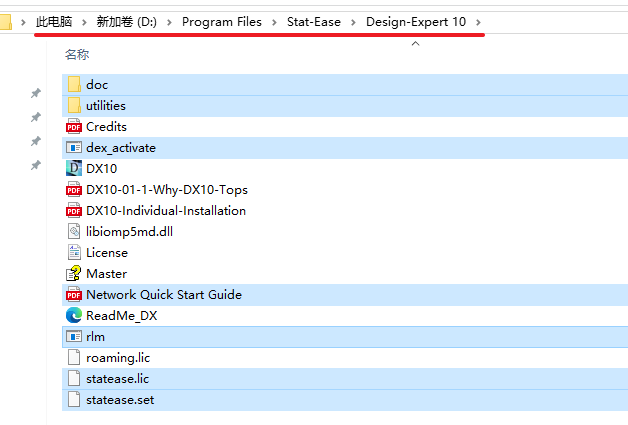628x425 pixels.
Task: Select the rlm executable icon
Action: (x=73, y=337)
